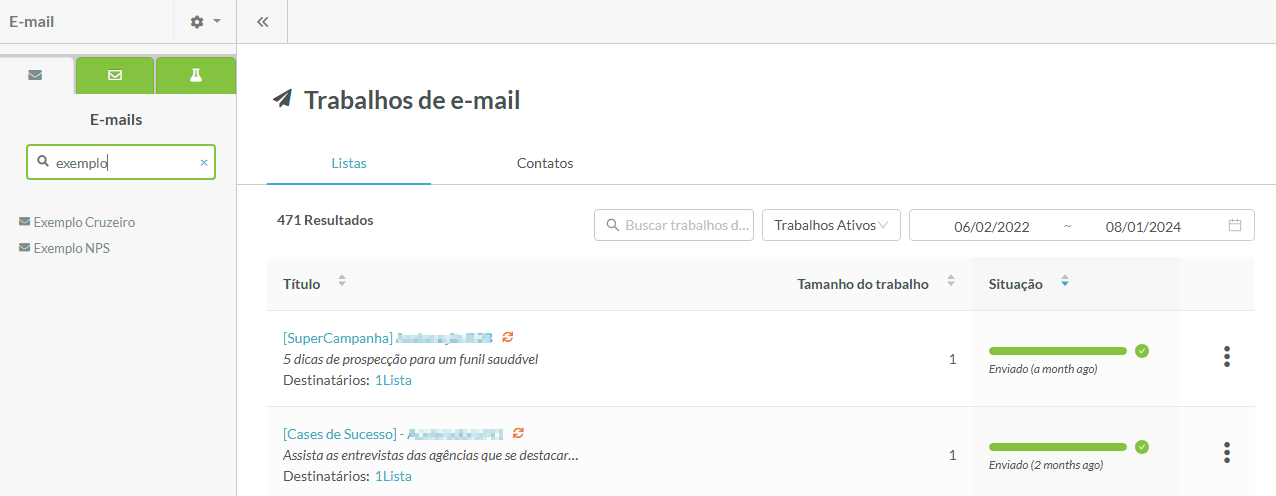Click progress bar of Cases de Sucesso job
Image resolution: width=1276 pixels, height=496 pixels.
(x=1057, y=447)
